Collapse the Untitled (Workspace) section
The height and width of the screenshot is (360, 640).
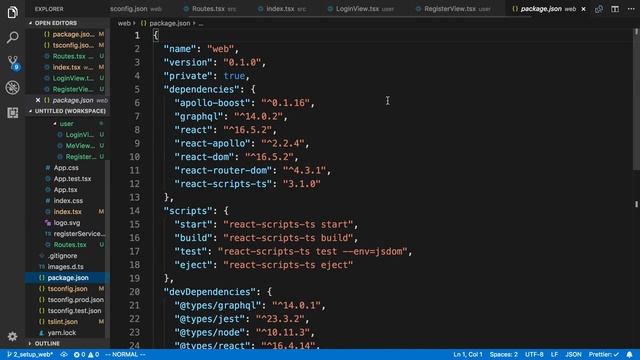click(66, 111)
